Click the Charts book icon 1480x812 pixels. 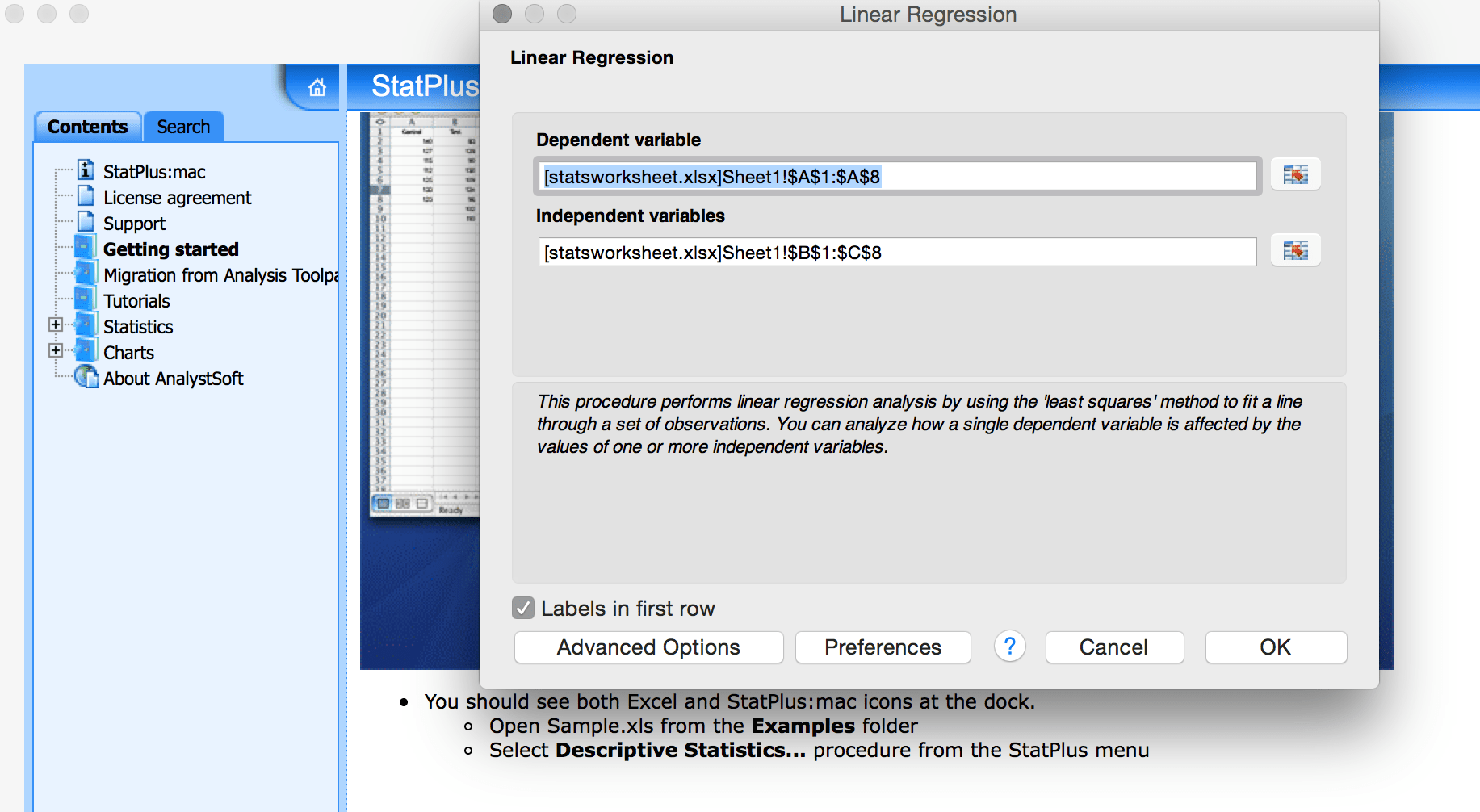coord(86,351)
